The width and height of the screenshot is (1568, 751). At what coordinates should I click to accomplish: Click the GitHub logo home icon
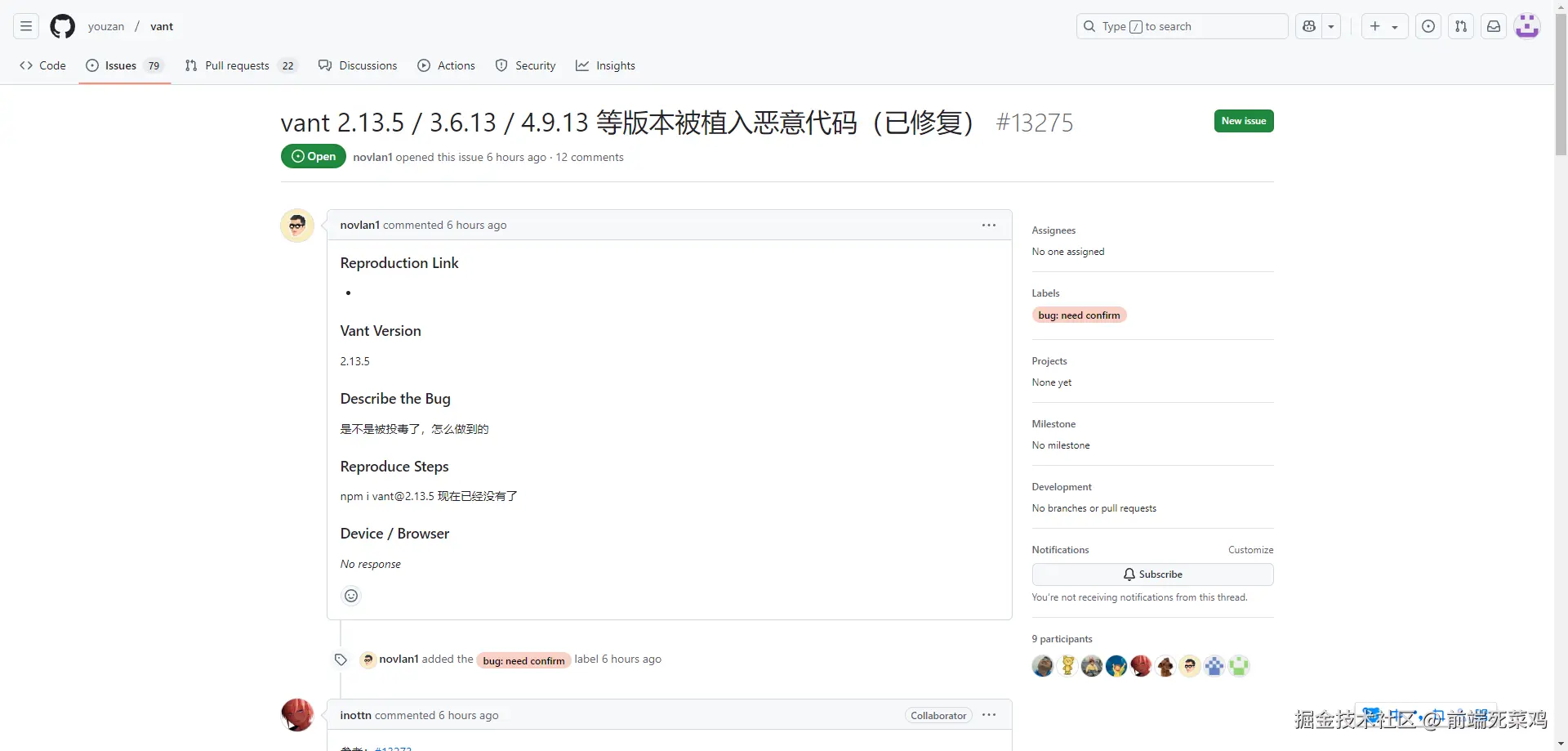pyautogui.click(x=62, y=26)
